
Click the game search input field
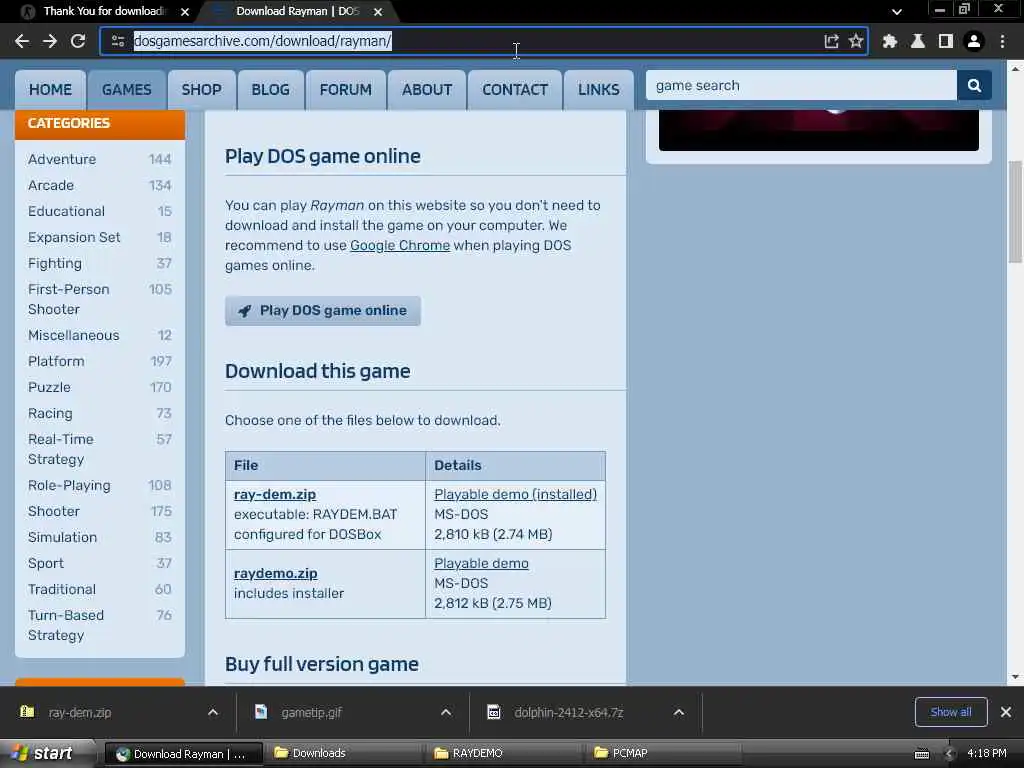click(x=801, y=86)
